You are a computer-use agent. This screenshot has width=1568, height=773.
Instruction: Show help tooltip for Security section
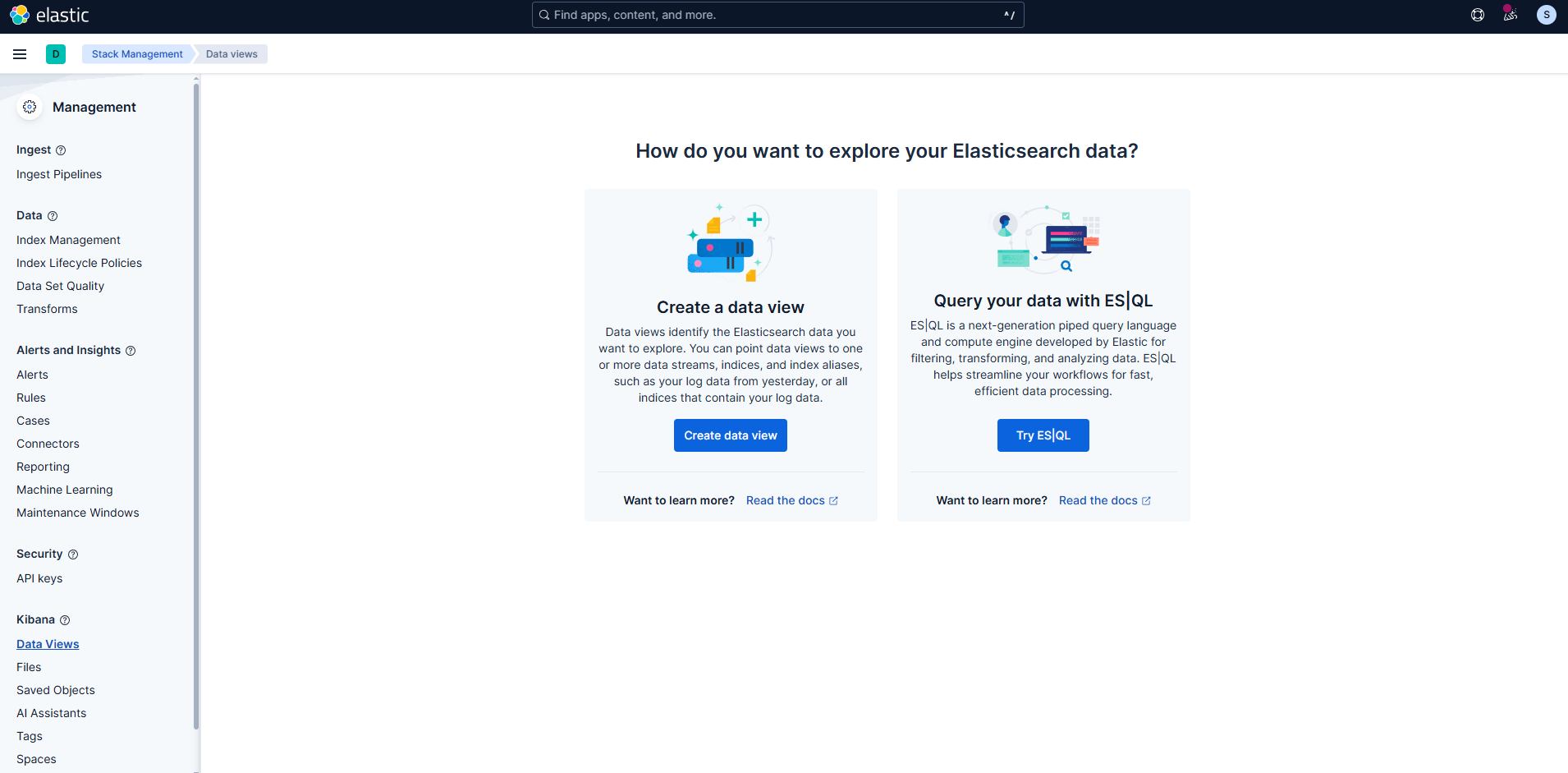(x=73, y=554)
